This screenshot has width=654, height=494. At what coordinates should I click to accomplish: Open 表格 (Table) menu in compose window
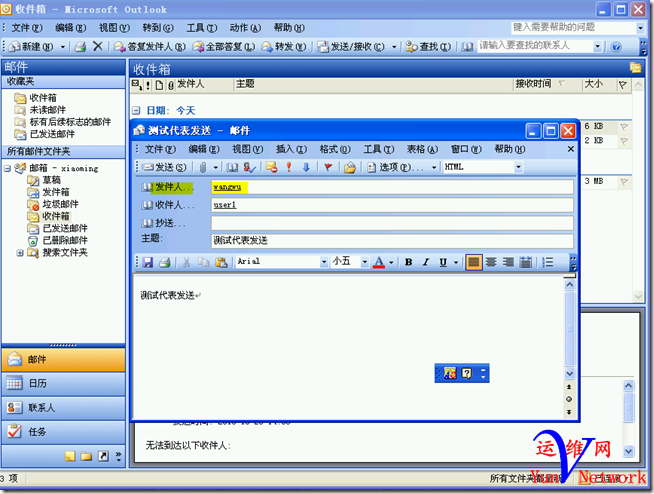(423, 149)
